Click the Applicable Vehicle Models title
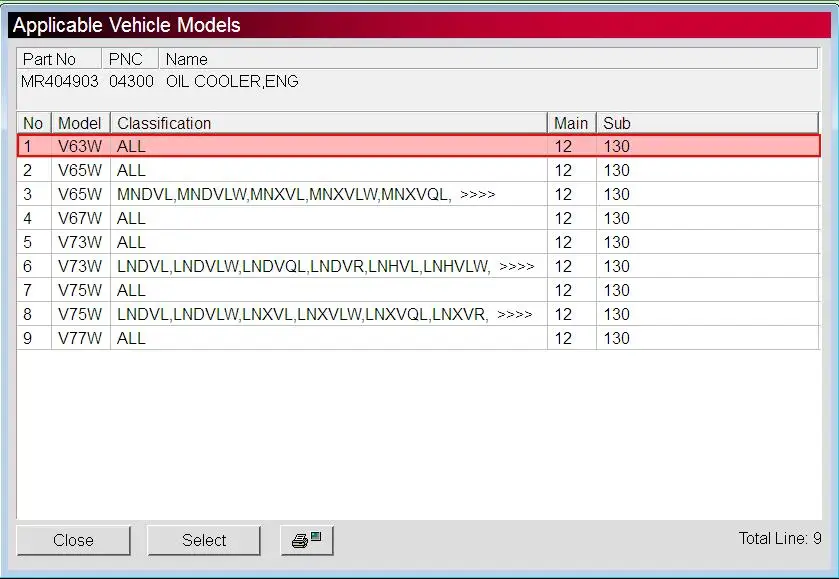 [x=127, y=25]
